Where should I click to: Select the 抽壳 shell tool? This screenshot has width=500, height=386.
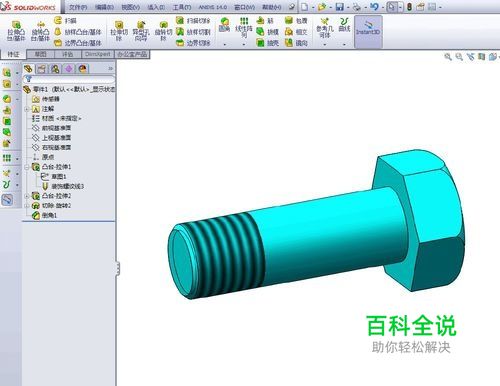267,43
